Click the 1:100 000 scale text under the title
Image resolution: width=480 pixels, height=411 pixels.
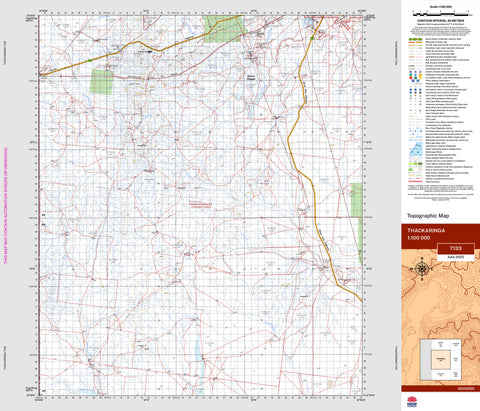point(418,238)
